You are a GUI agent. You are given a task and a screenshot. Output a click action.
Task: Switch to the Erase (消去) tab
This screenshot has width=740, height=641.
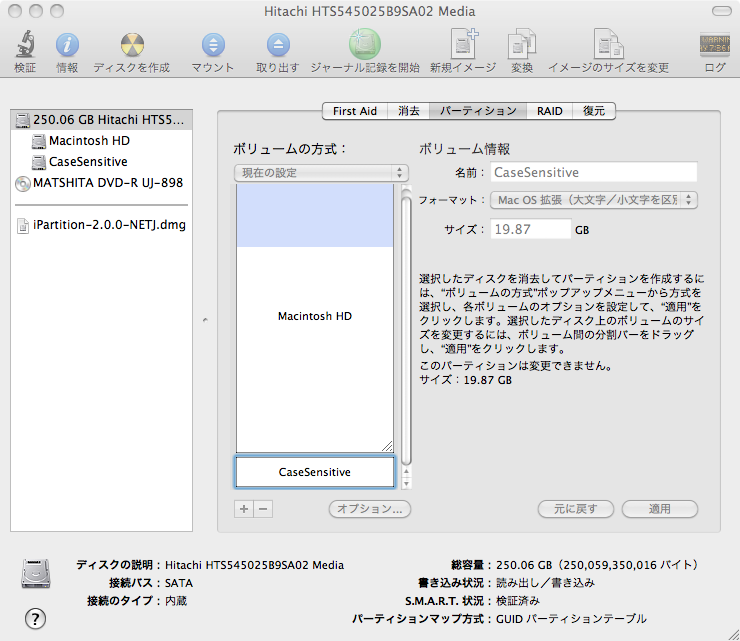[x=409, y=111]
